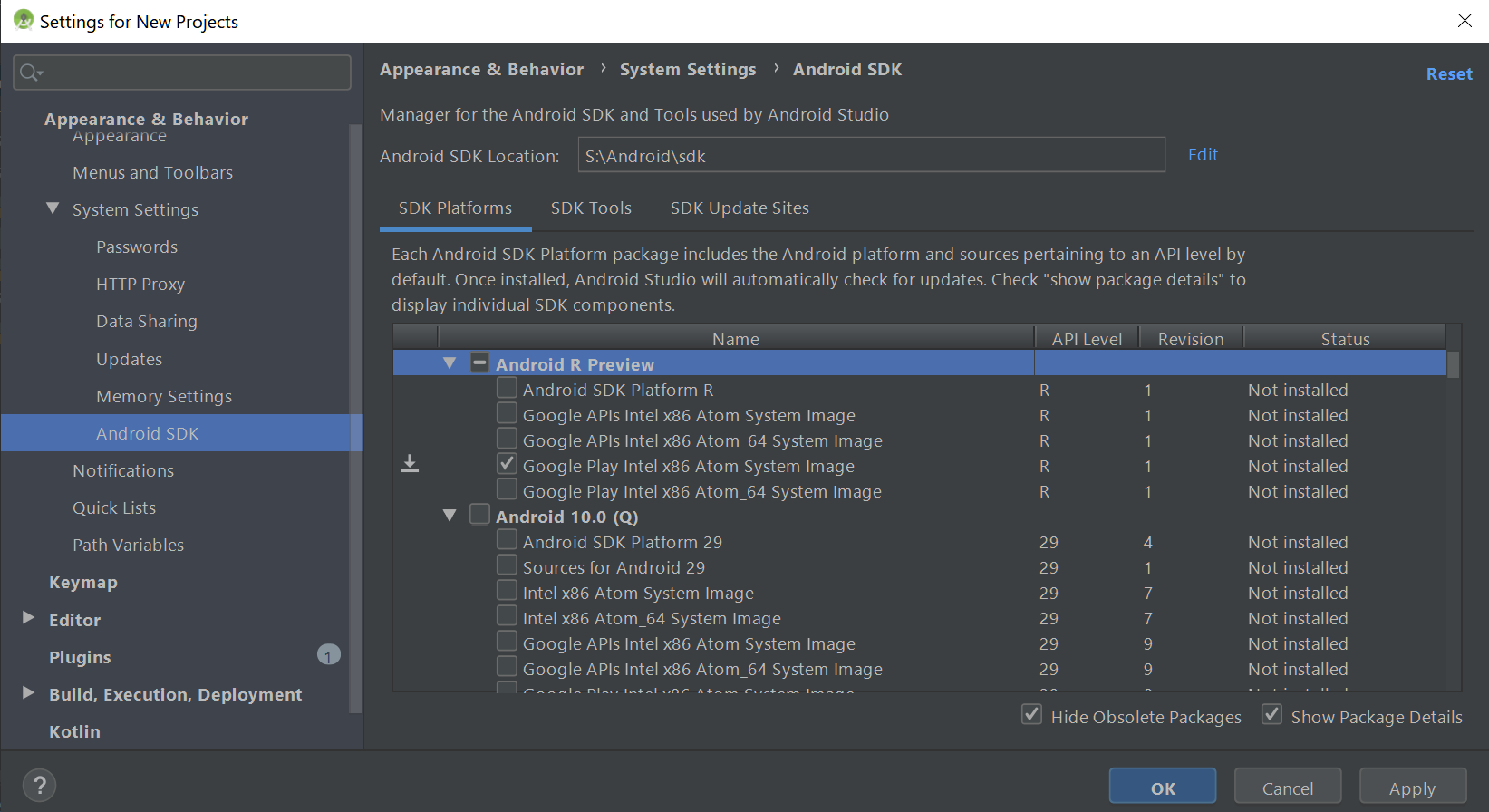Click the search magnifier icon in settings
Image resolution: width=1489 pixels, height=812 pixels.
click(x=31, y=72)
